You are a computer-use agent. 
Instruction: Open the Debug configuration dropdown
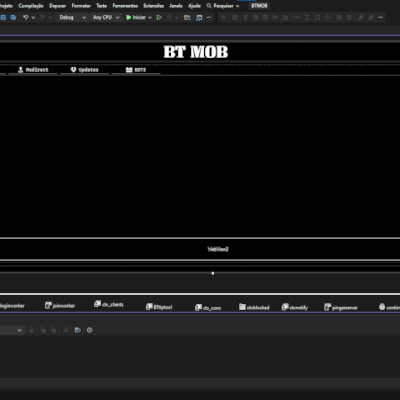click(73, 17)
